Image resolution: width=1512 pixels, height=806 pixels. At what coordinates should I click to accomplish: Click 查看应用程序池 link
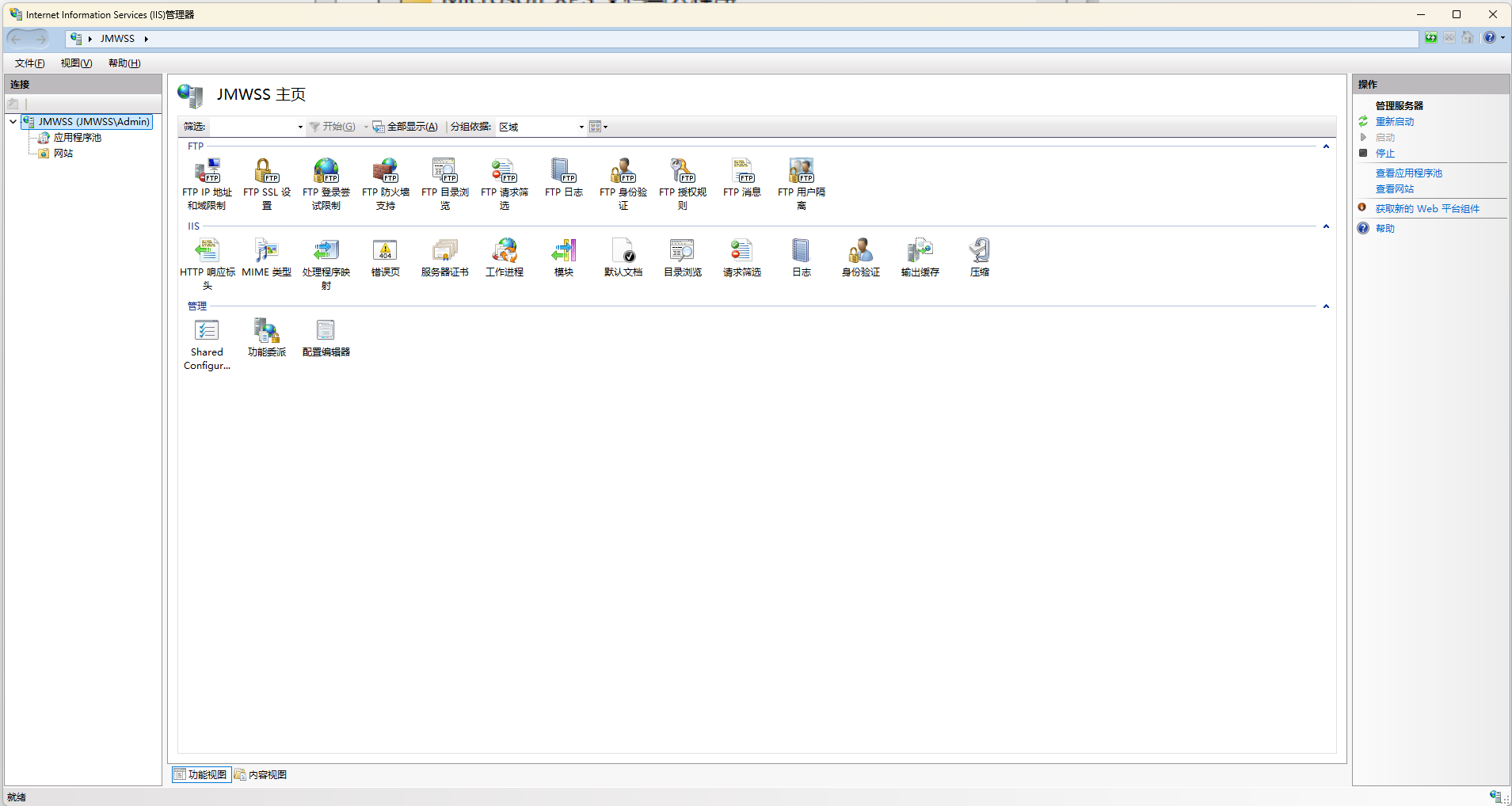[1408, 173]
